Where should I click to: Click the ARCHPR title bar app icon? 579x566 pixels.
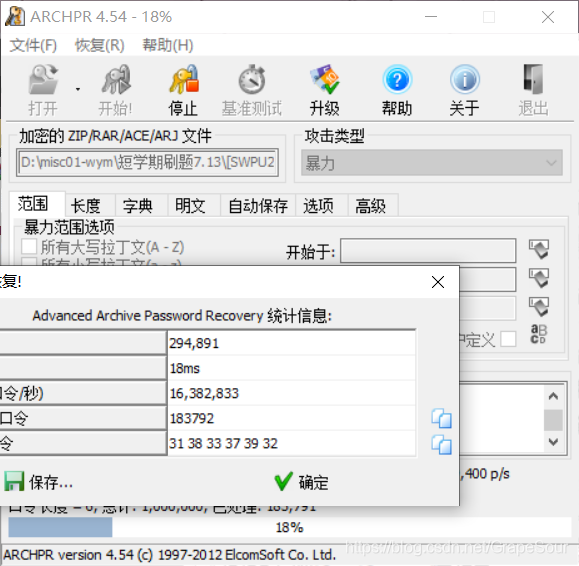coord(15,17)
